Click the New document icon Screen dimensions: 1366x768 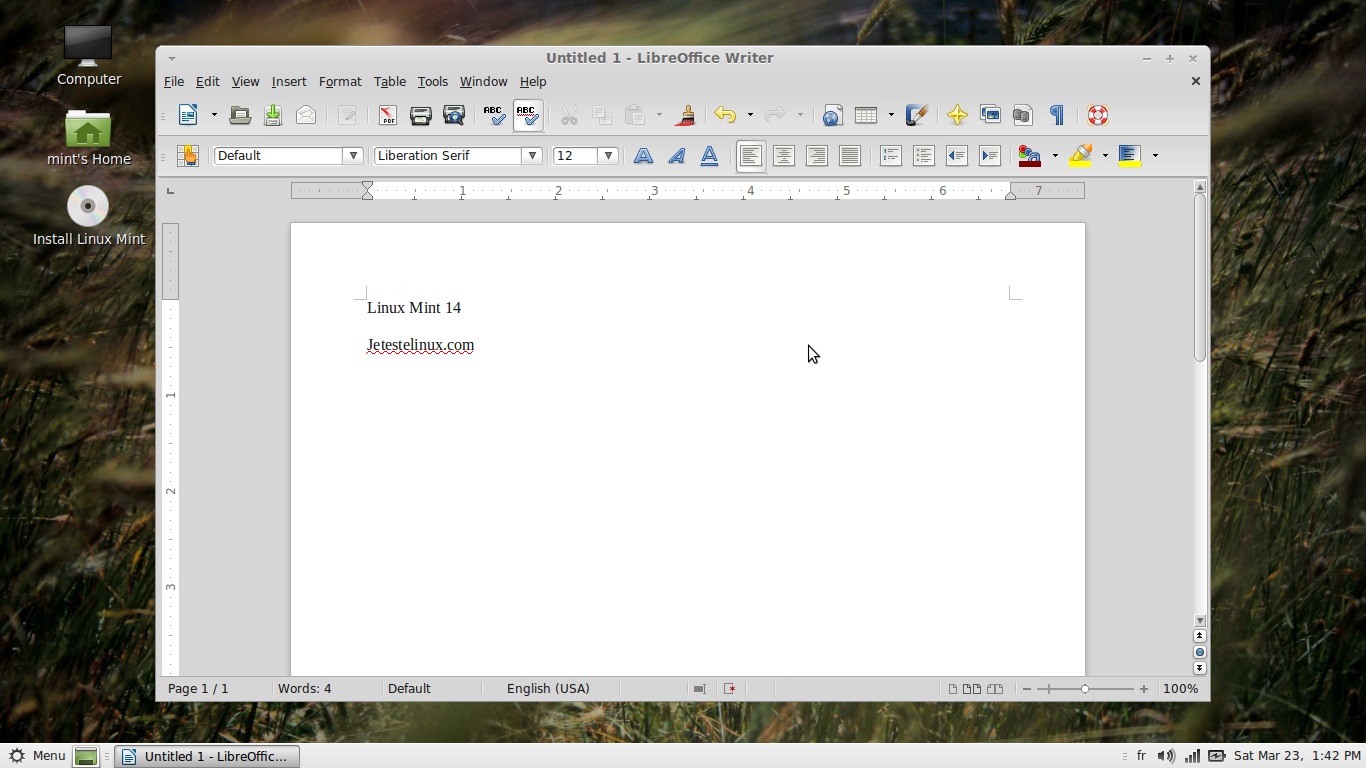coord(188,115)
